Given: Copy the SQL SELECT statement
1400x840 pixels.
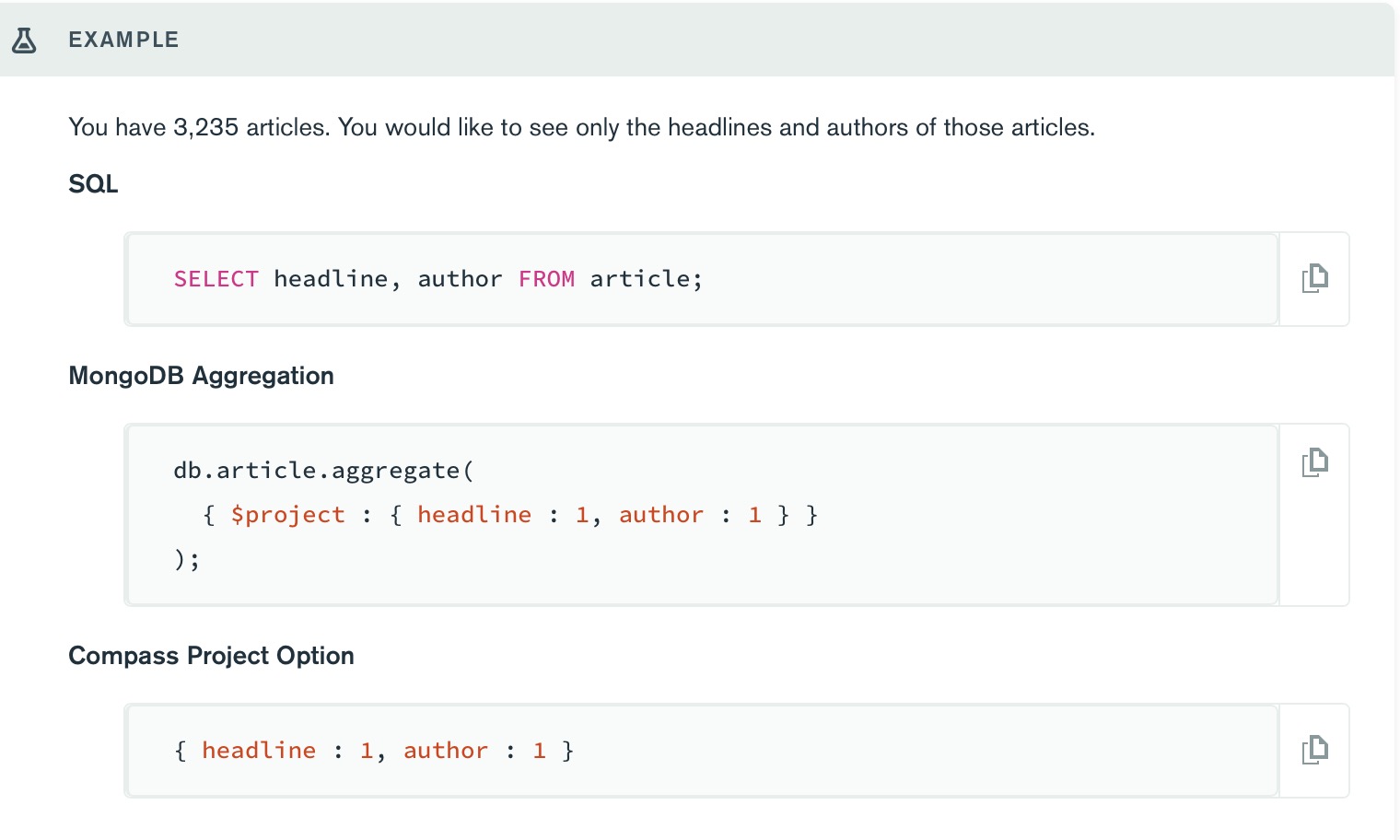Looking at the screenshot, I should (x=1314, y=278).
